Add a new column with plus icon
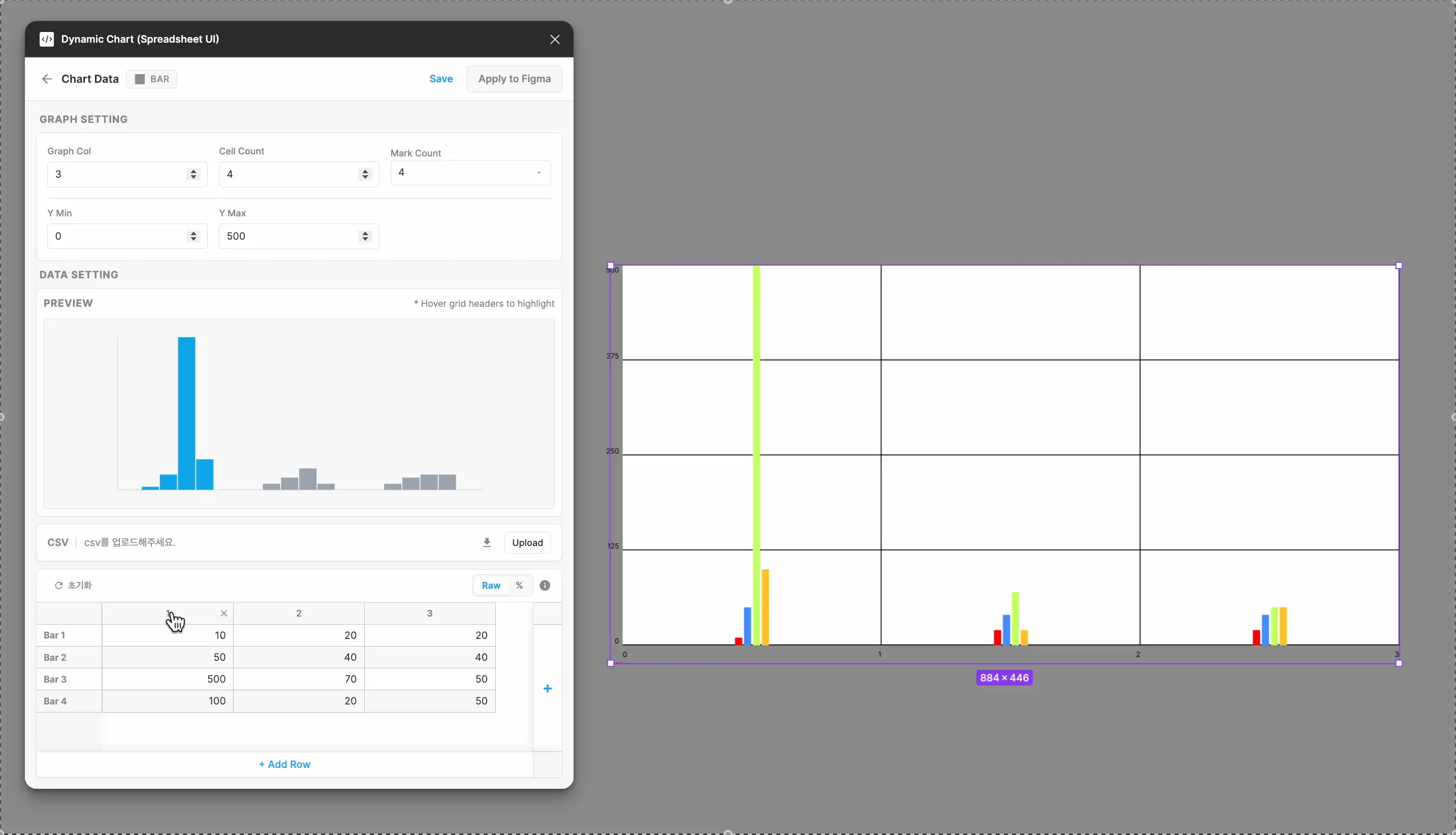This screenshot has width=1456, height=835. pos(548,688)
